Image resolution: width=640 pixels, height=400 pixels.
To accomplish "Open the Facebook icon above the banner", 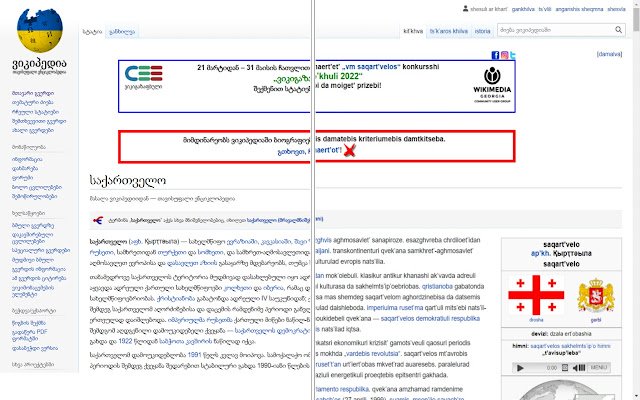I will pyautogui.click(x=495, y=55).
